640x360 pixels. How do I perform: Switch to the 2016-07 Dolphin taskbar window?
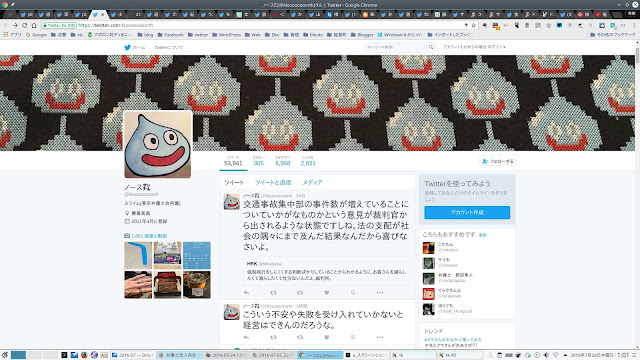[x=132, y=355]
